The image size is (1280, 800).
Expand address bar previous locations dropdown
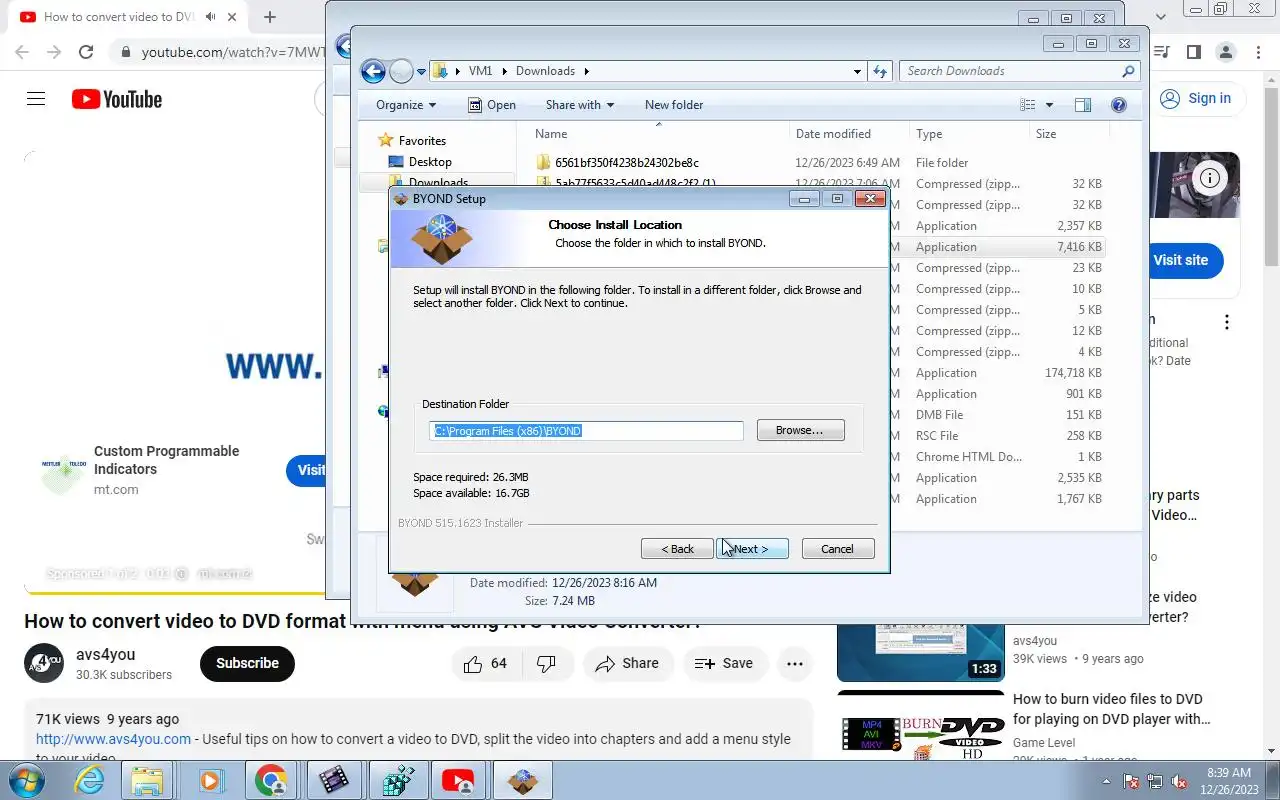click(858, 71)
